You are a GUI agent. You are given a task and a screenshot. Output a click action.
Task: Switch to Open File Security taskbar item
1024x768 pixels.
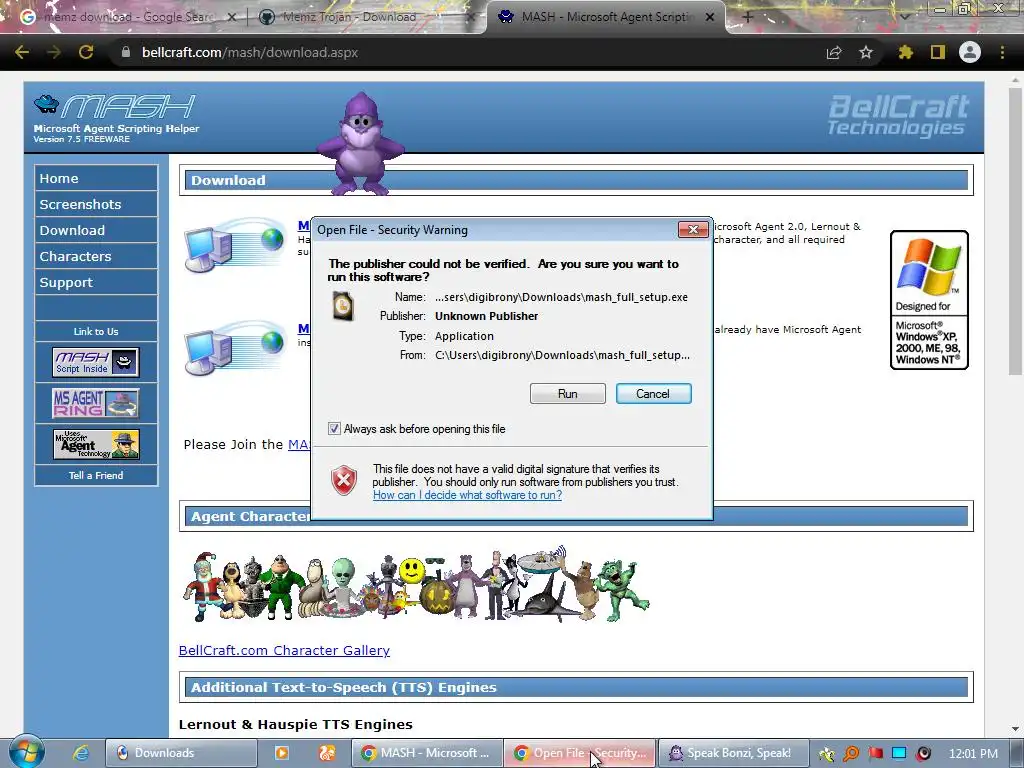tap(580, 753)
